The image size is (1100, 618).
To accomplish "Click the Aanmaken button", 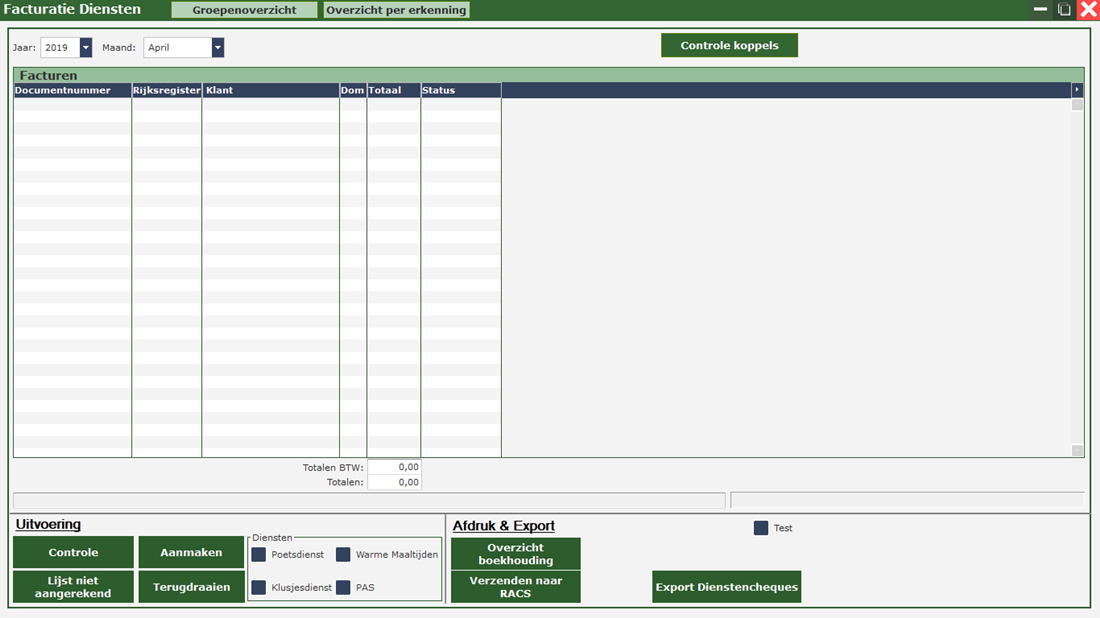I will pyautogui.click(x=191, y=553).
